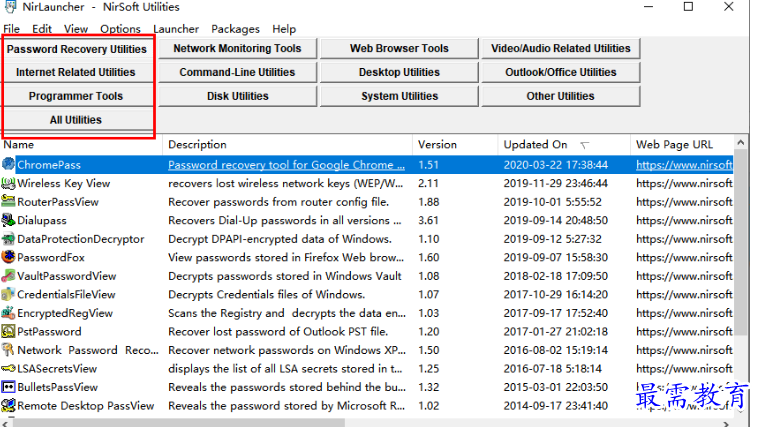Select Internet Related Utilities category
Screen dimensions: 757x427
[76, 72]
